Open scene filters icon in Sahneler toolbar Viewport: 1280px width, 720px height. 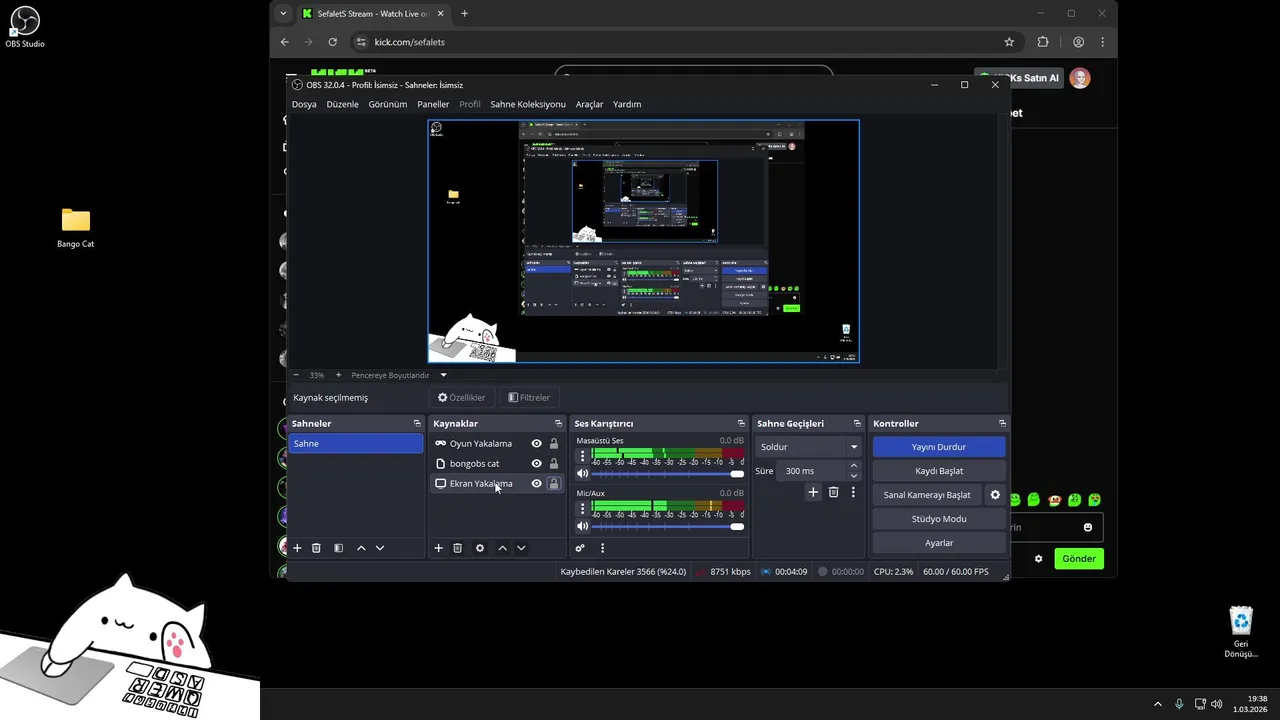[x=338, y=548]
